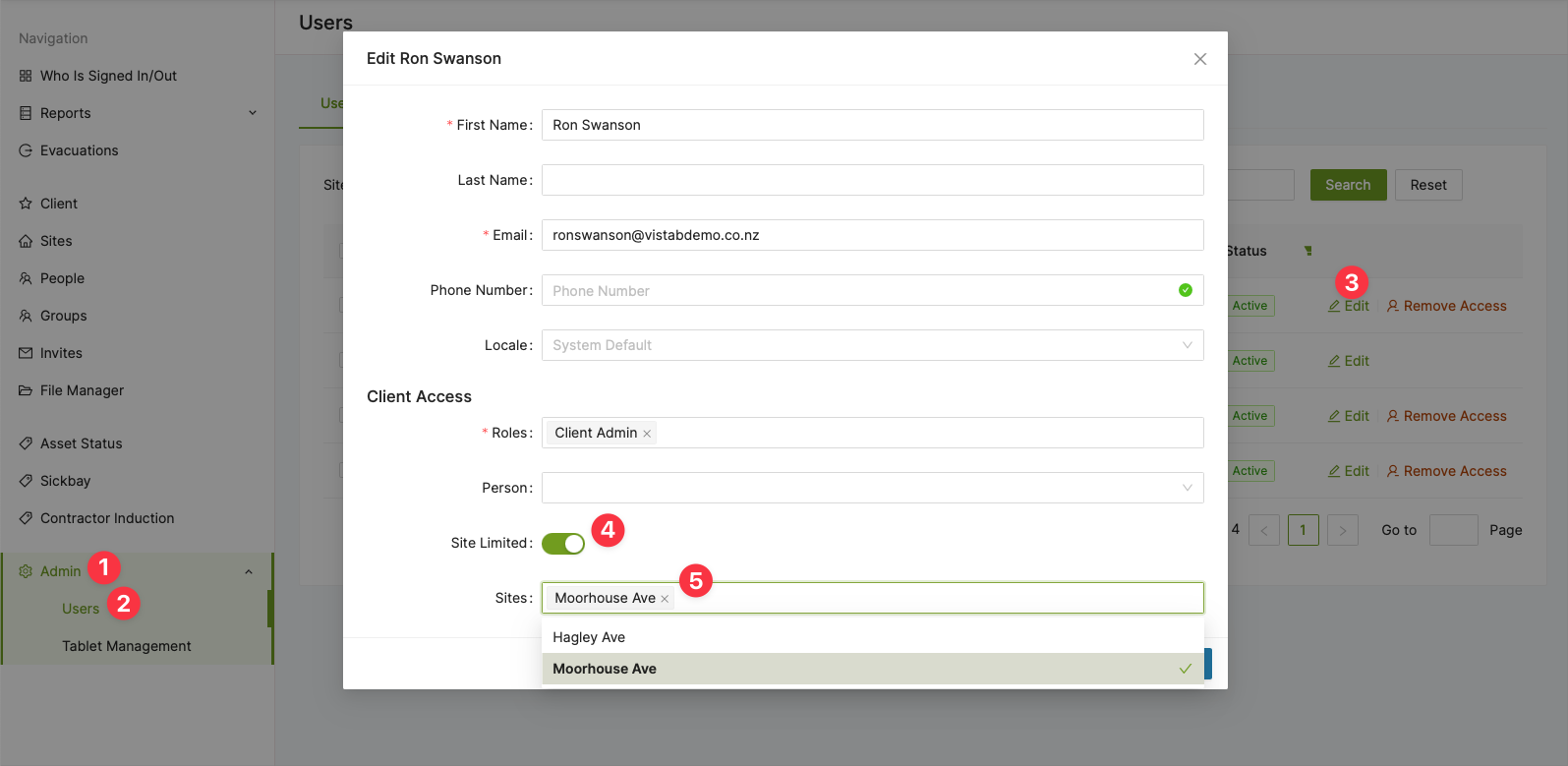1568x766 pixels.
Task: Click the Invites envelope icon
Action: 26,353
